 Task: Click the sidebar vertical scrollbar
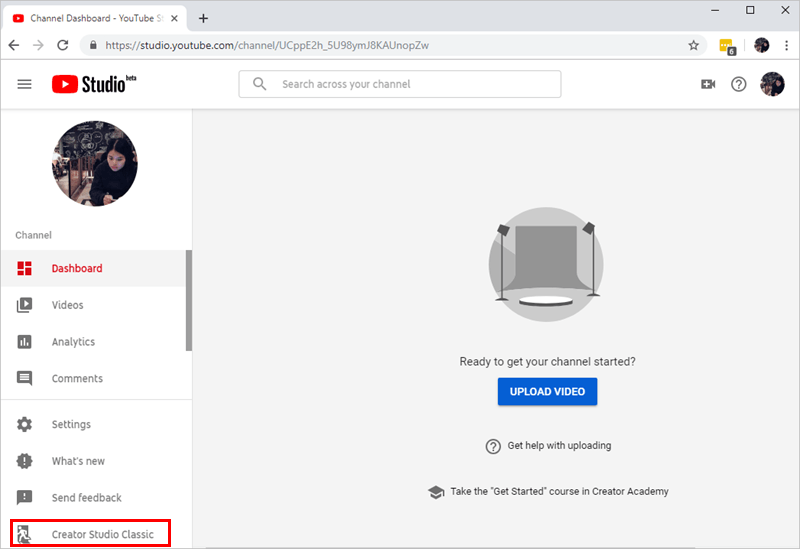[189, 300]
